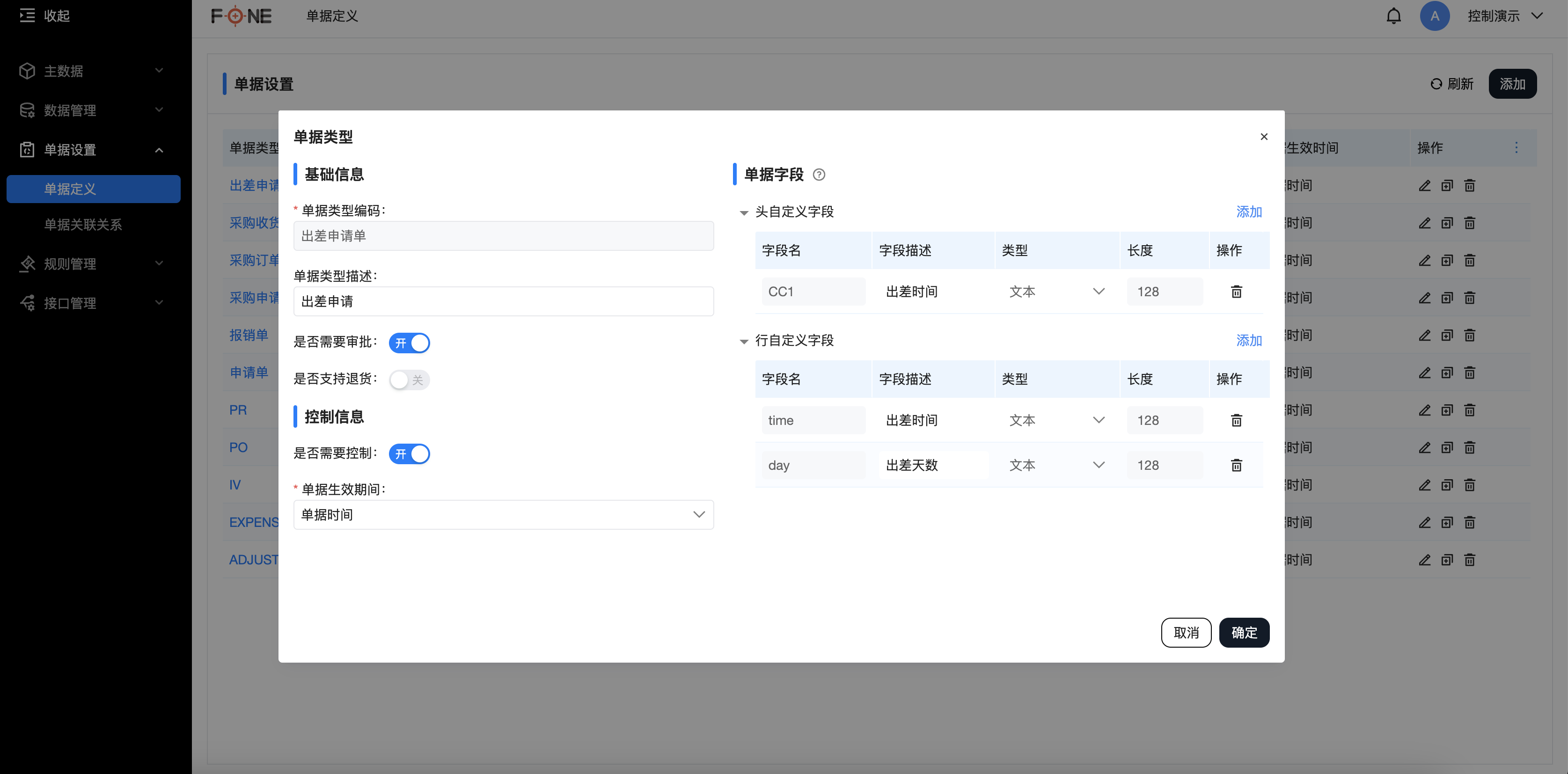Image resolution: width=1568 pixels, height=774 pixels.
Task: Turn off the 是否需要控制 switch
Action: click(x=410, y=454)
